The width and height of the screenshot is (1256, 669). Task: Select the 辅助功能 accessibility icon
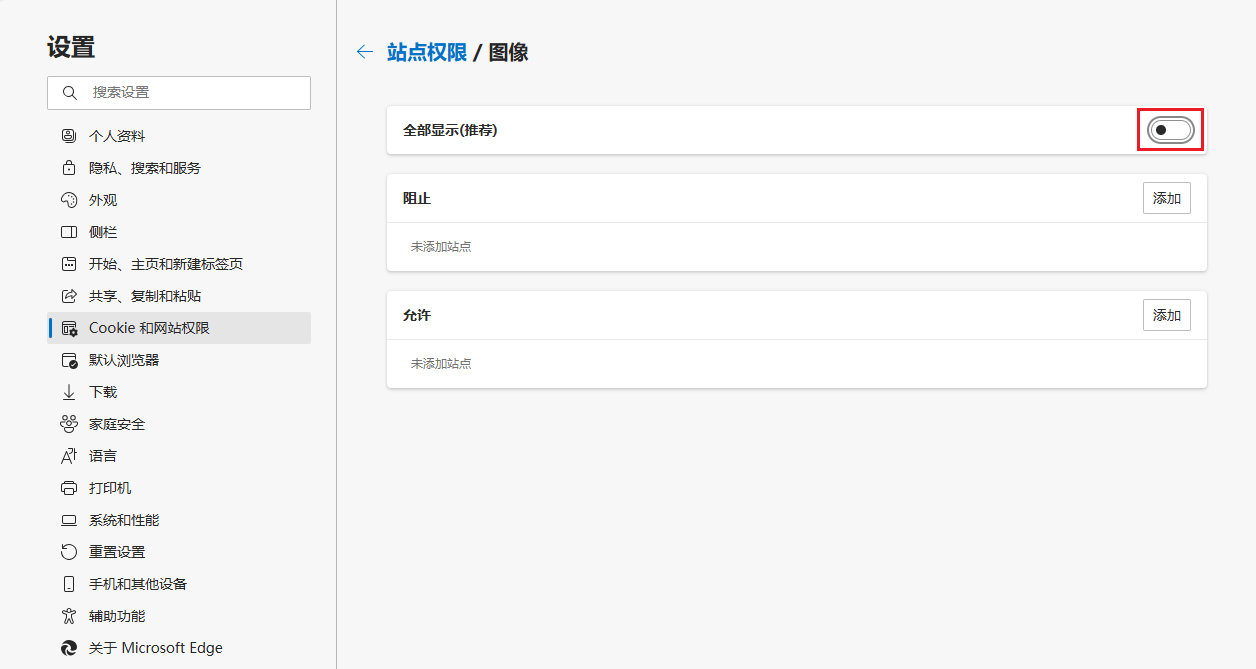(68, 615)
